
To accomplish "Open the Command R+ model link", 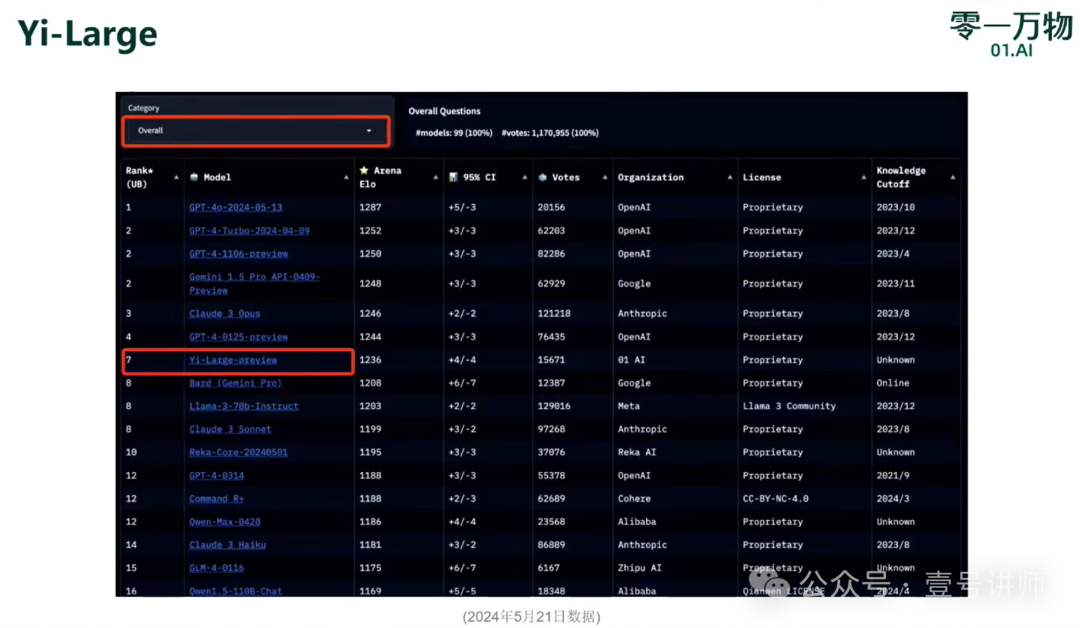I will pos(217,499).
